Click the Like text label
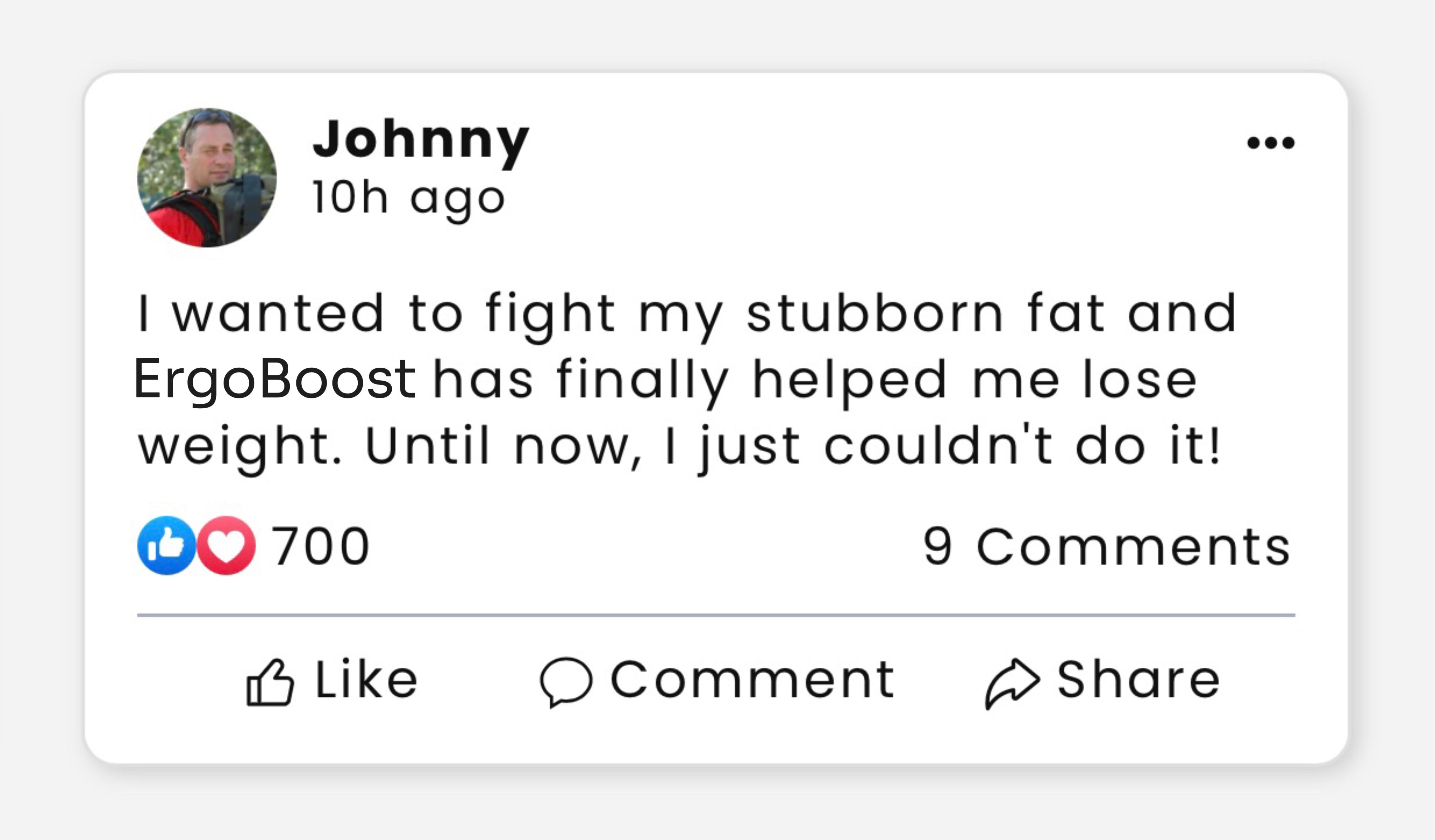 point(367,680)
